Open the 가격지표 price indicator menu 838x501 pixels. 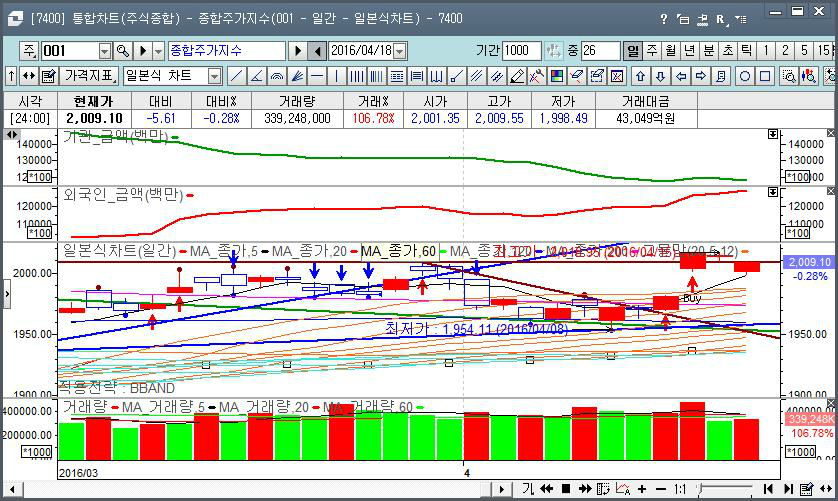tap(89, 76)
